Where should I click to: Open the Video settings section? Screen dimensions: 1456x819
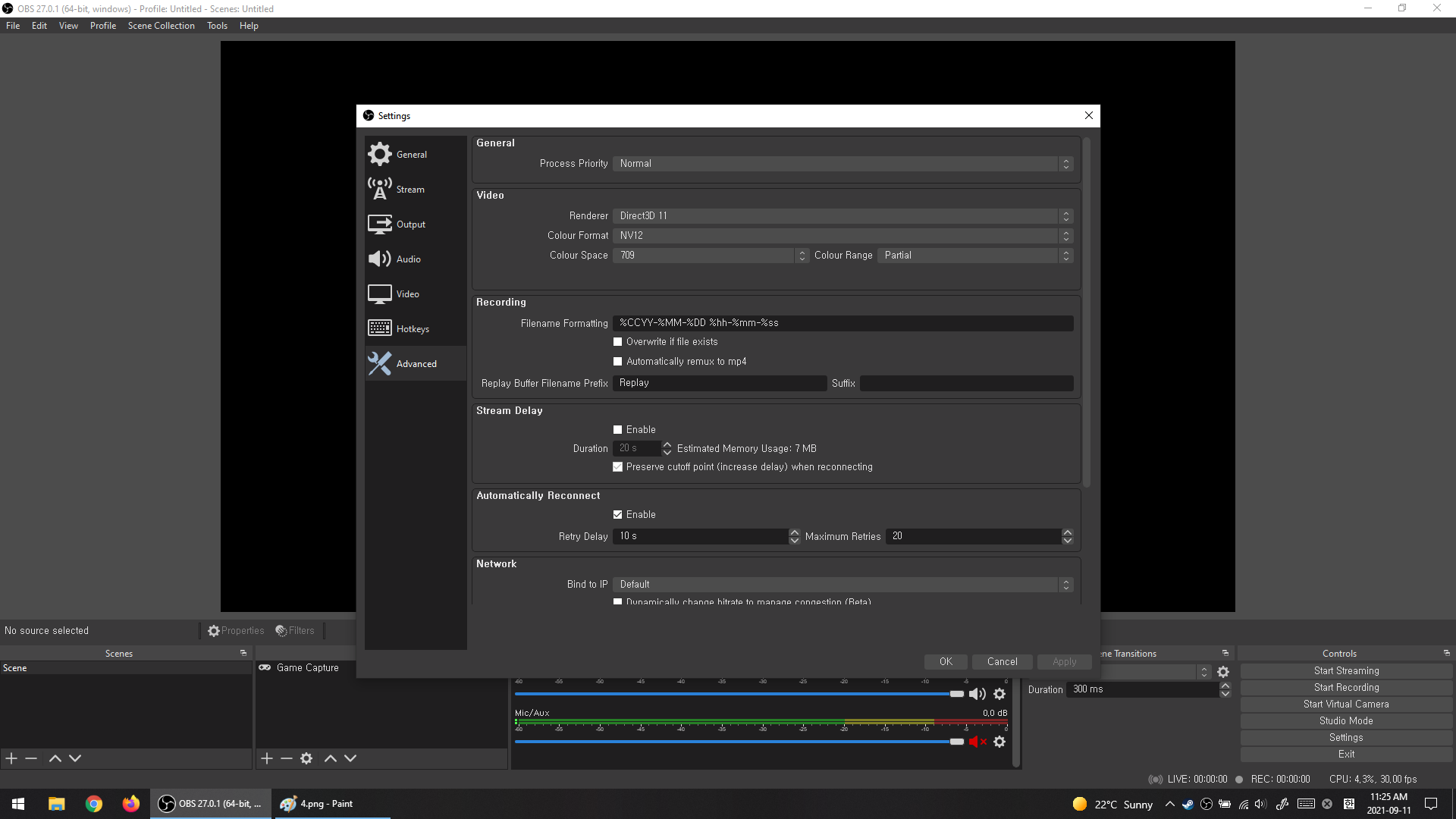407,294
